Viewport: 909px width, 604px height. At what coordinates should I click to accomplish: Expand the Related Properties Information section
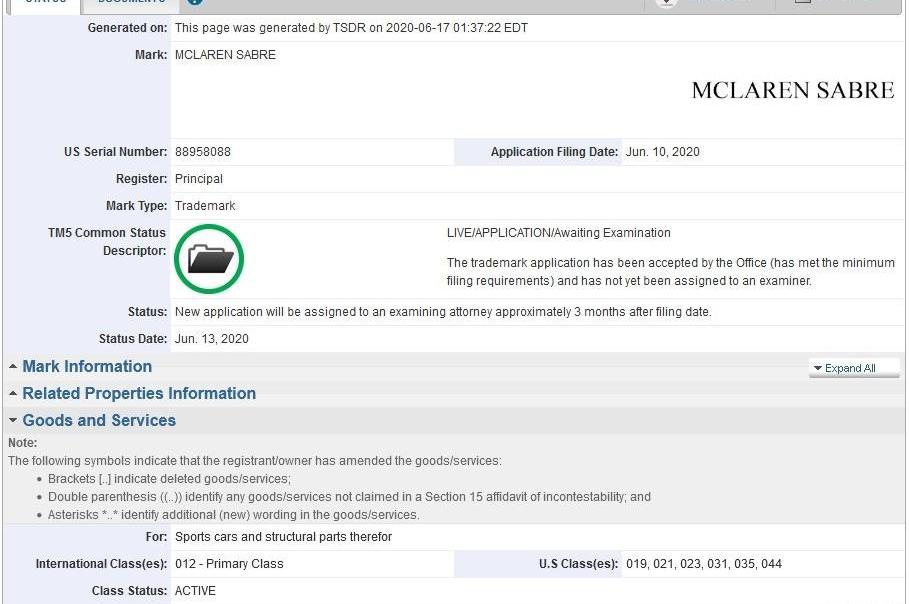139,393
